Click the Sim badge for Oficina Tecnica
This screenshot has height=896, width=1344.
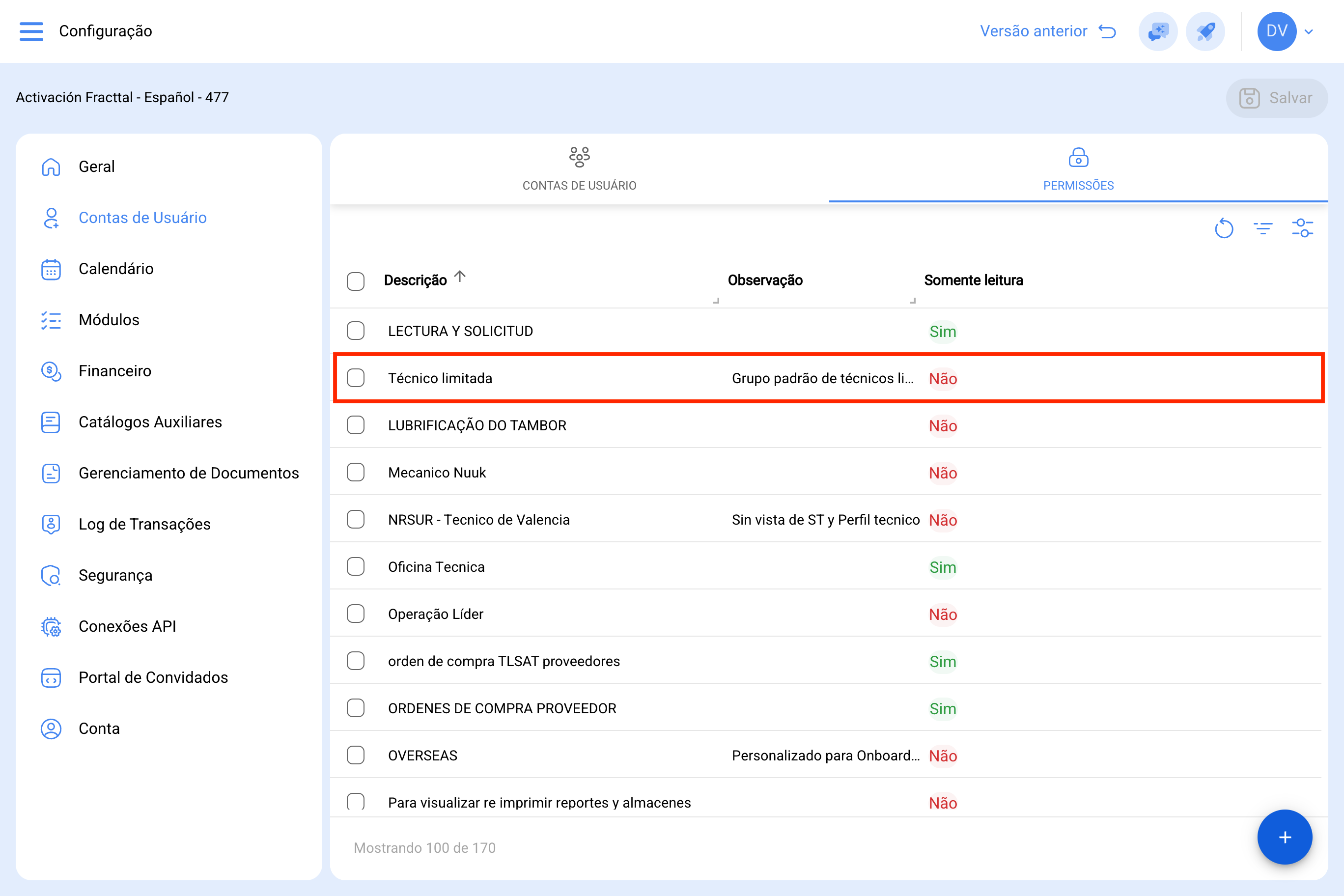[942, 567]
